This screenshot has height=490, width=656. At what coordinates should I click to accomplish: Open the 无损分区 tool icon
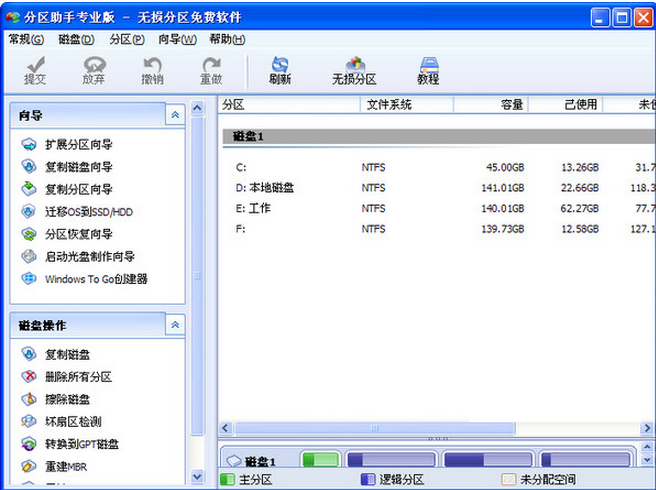[354, 70]
